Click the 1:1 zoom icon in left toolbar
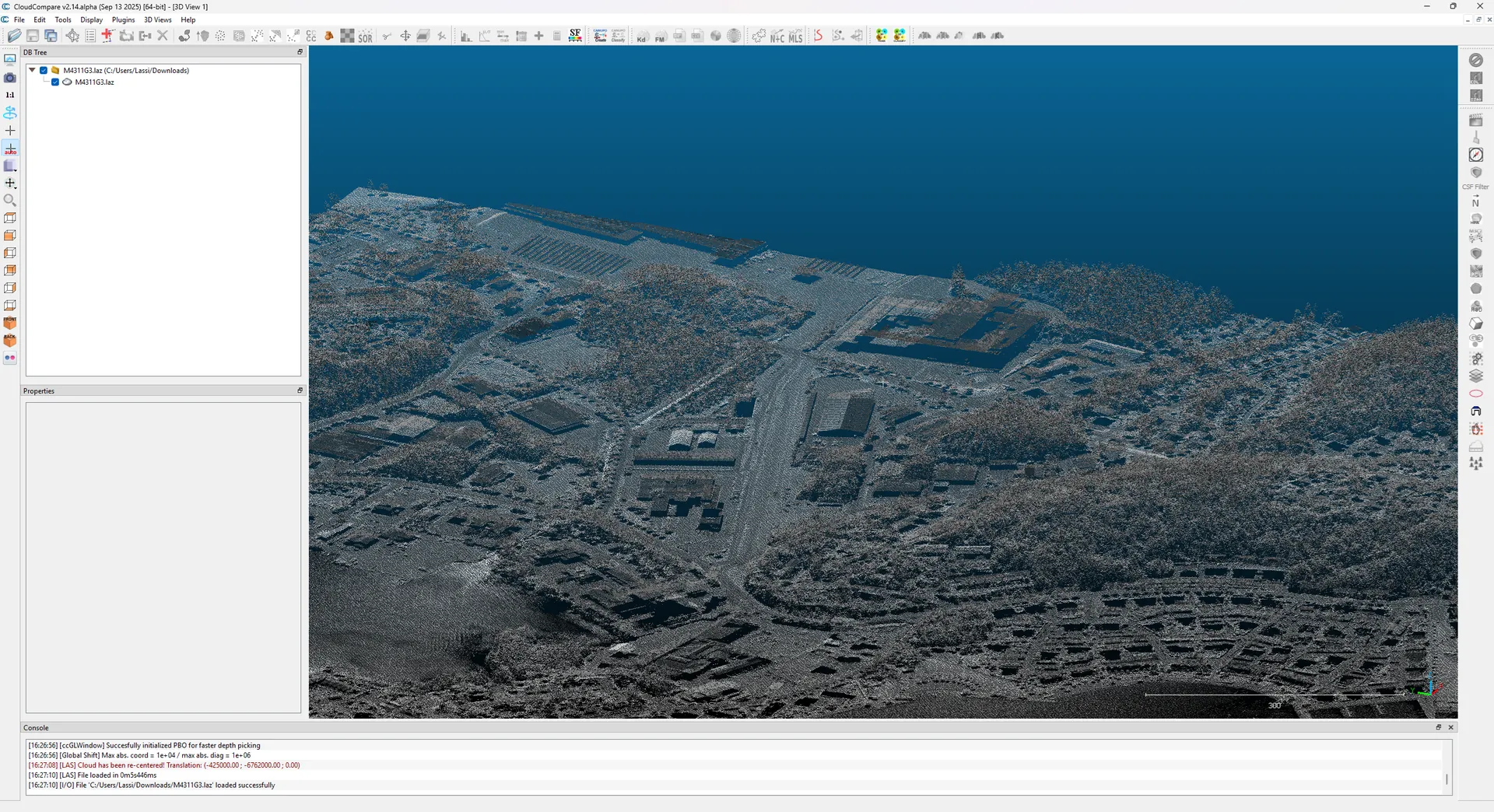This screenshot has height=812, width=1494. click(10, 95)
